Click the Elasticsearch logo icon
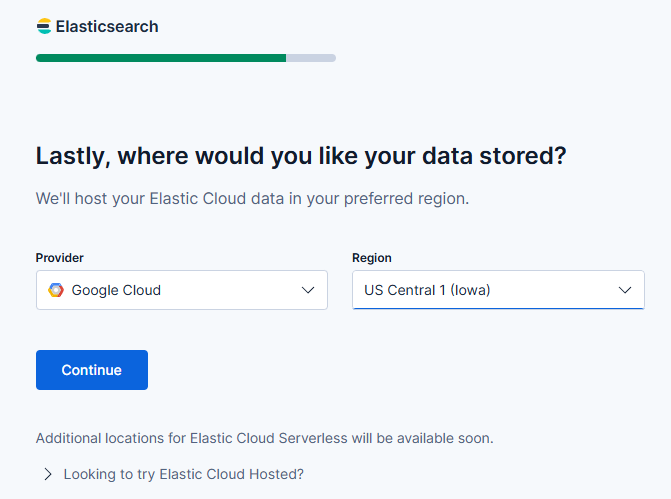The image size is (671, 499). pos(44,26)
